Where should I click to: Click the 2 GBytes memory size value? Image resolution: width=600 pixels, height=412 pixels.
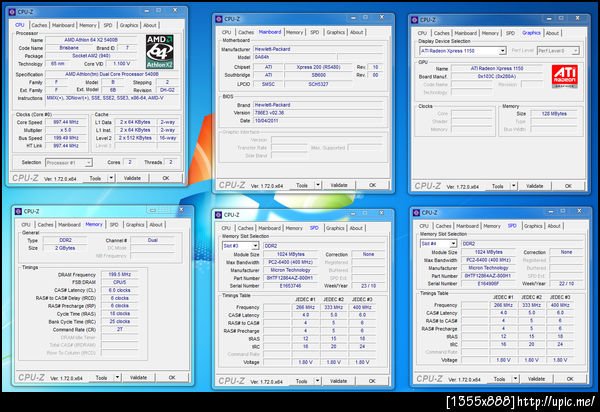point(65,248)
